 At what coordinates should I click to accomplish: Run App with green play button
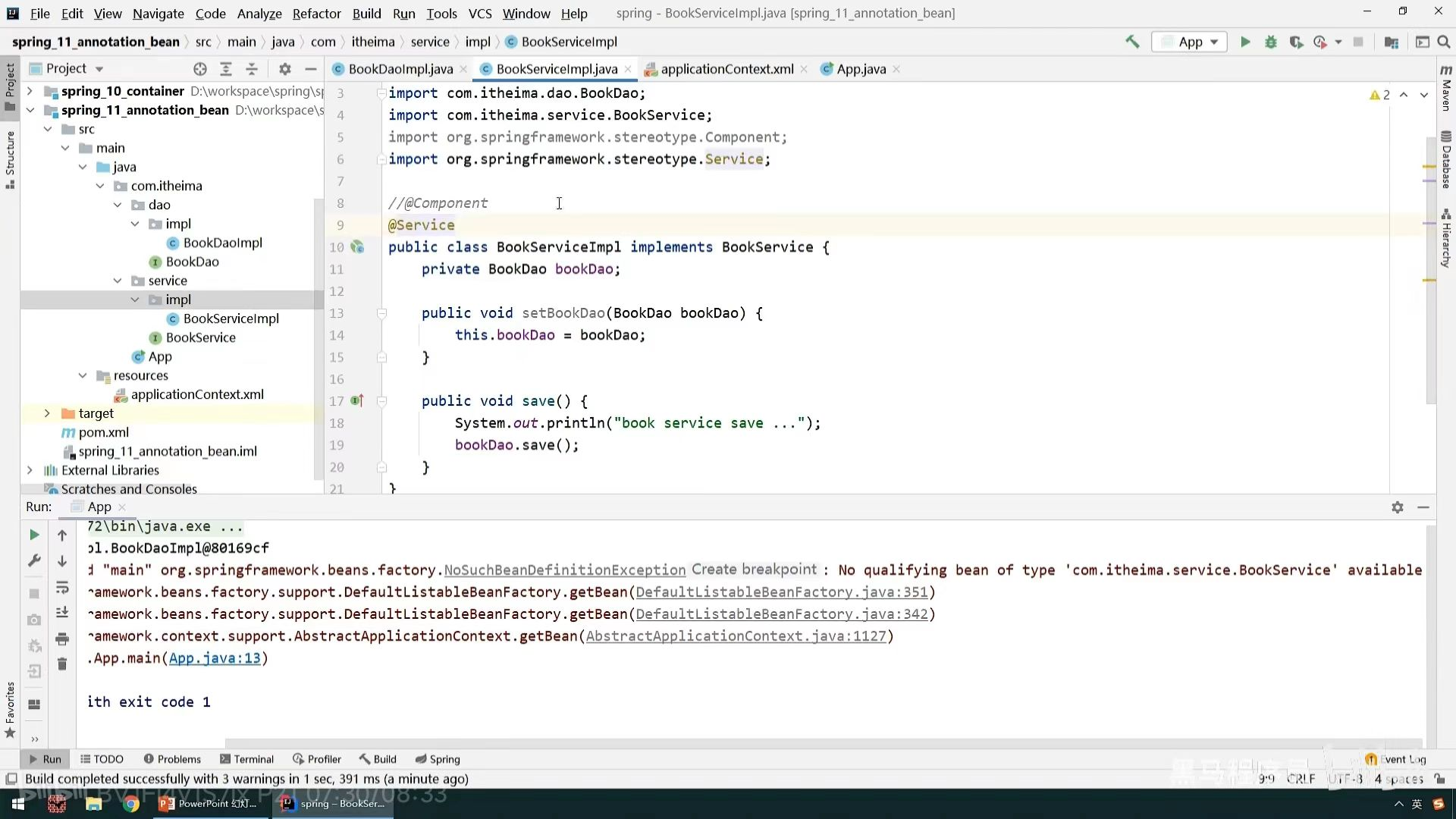click(x=1245, y=42)
